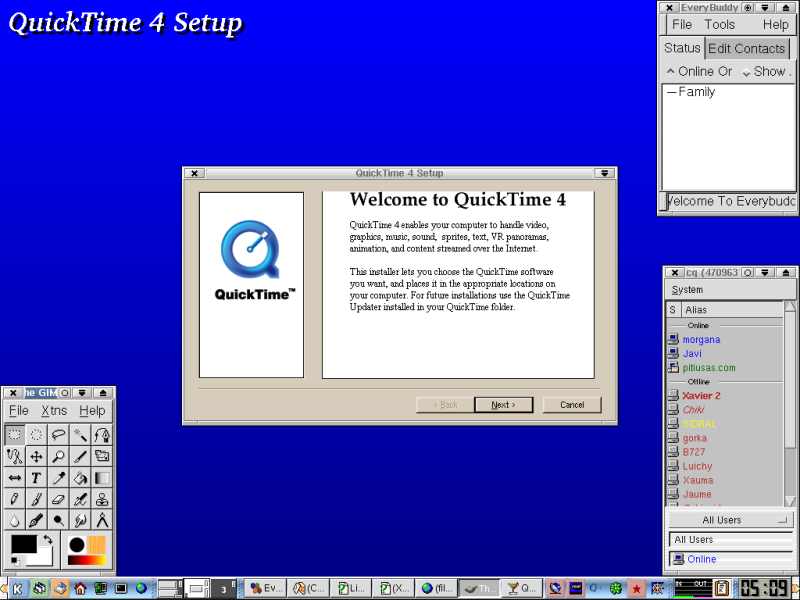This screenshot has width=800, height=600.
Task: Select the Airbrush tool in GIMP
Action: click(80, 499)
